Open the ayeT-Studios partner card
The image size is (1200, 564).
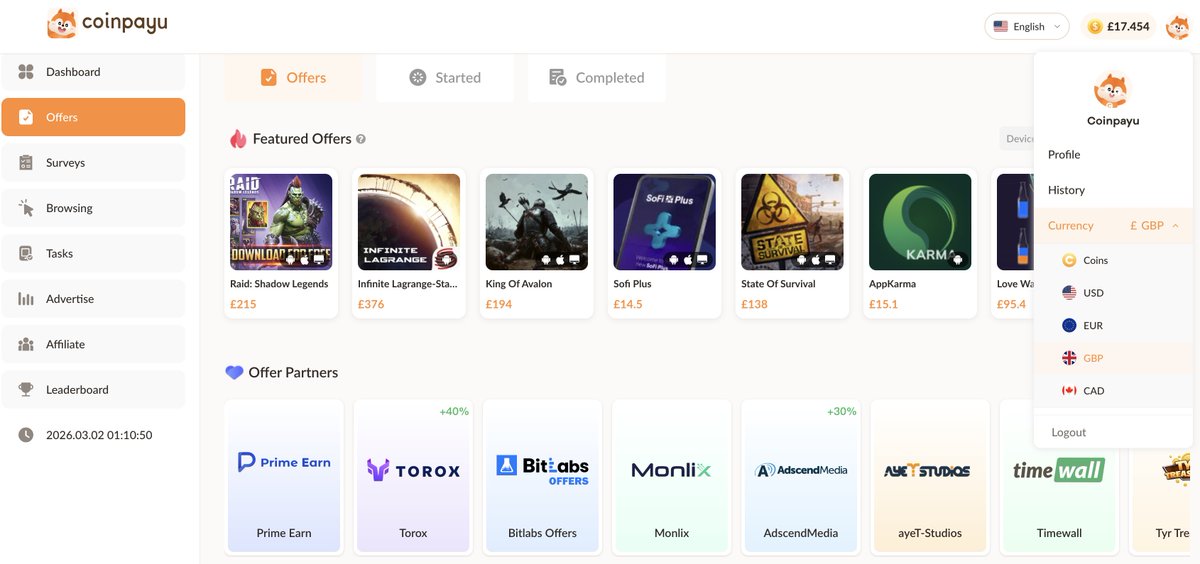click(x=930, y=476)
